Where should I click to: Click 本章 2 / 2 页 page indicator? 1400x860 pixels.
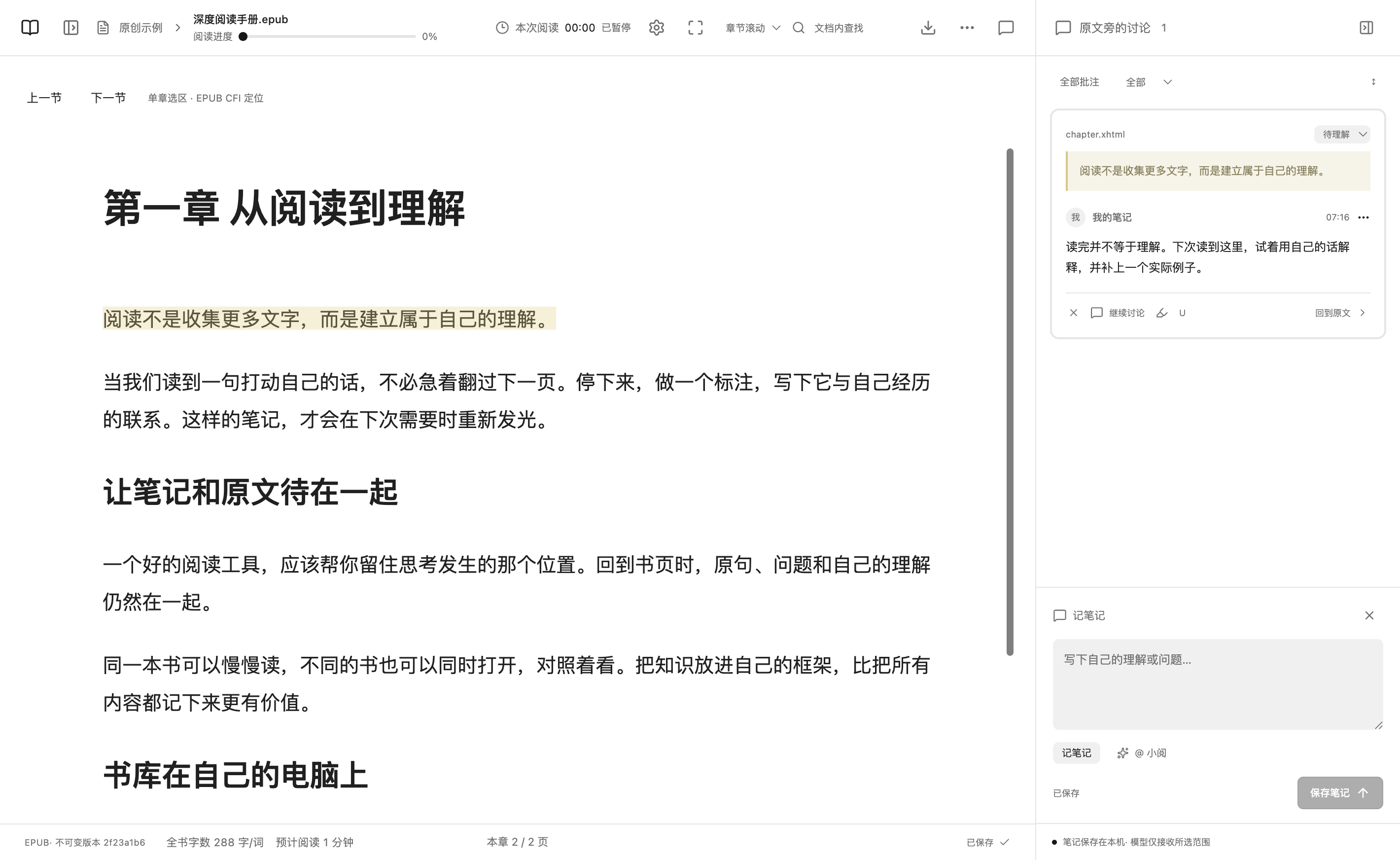tap(517, 842)
